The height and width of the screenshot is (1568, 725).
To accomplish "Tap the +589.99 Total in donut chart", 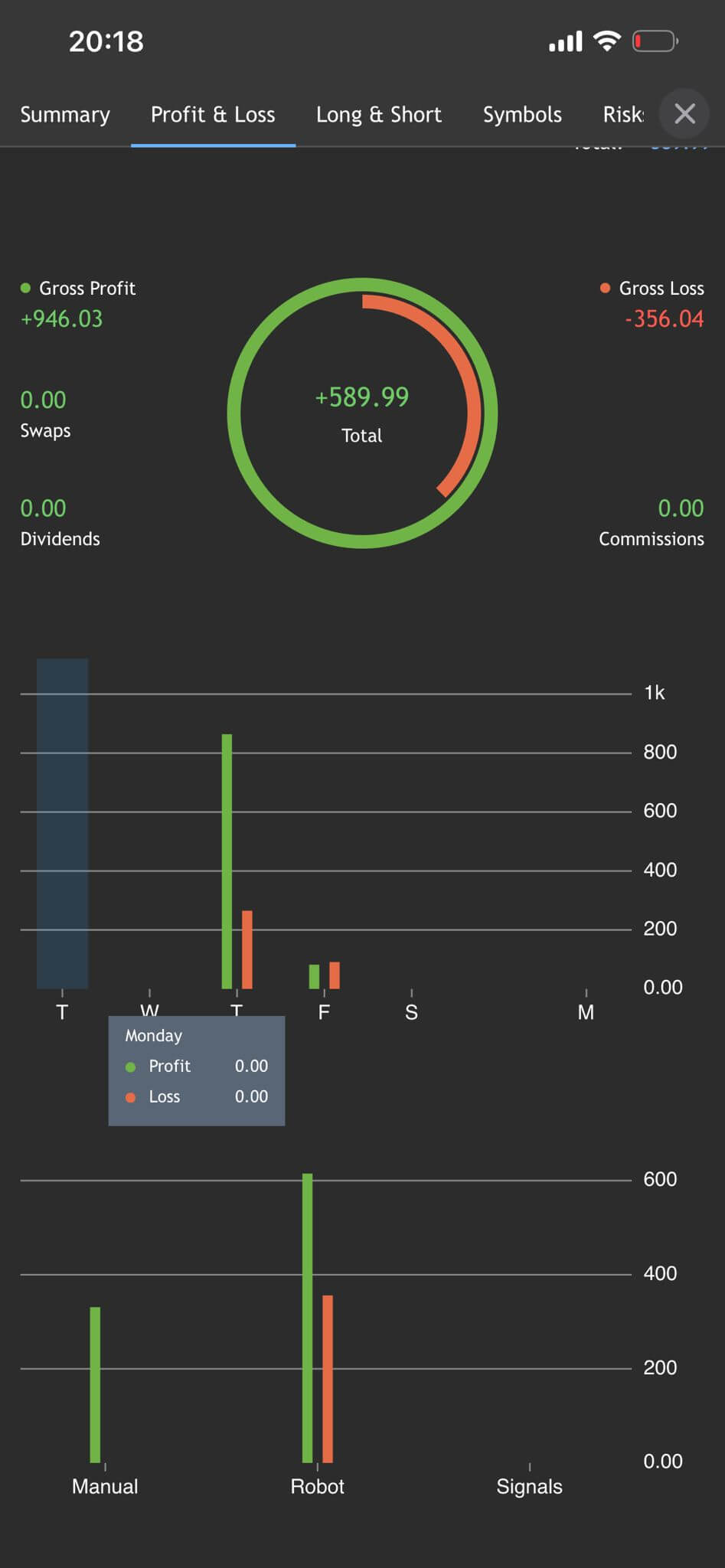I will point(362,397).
